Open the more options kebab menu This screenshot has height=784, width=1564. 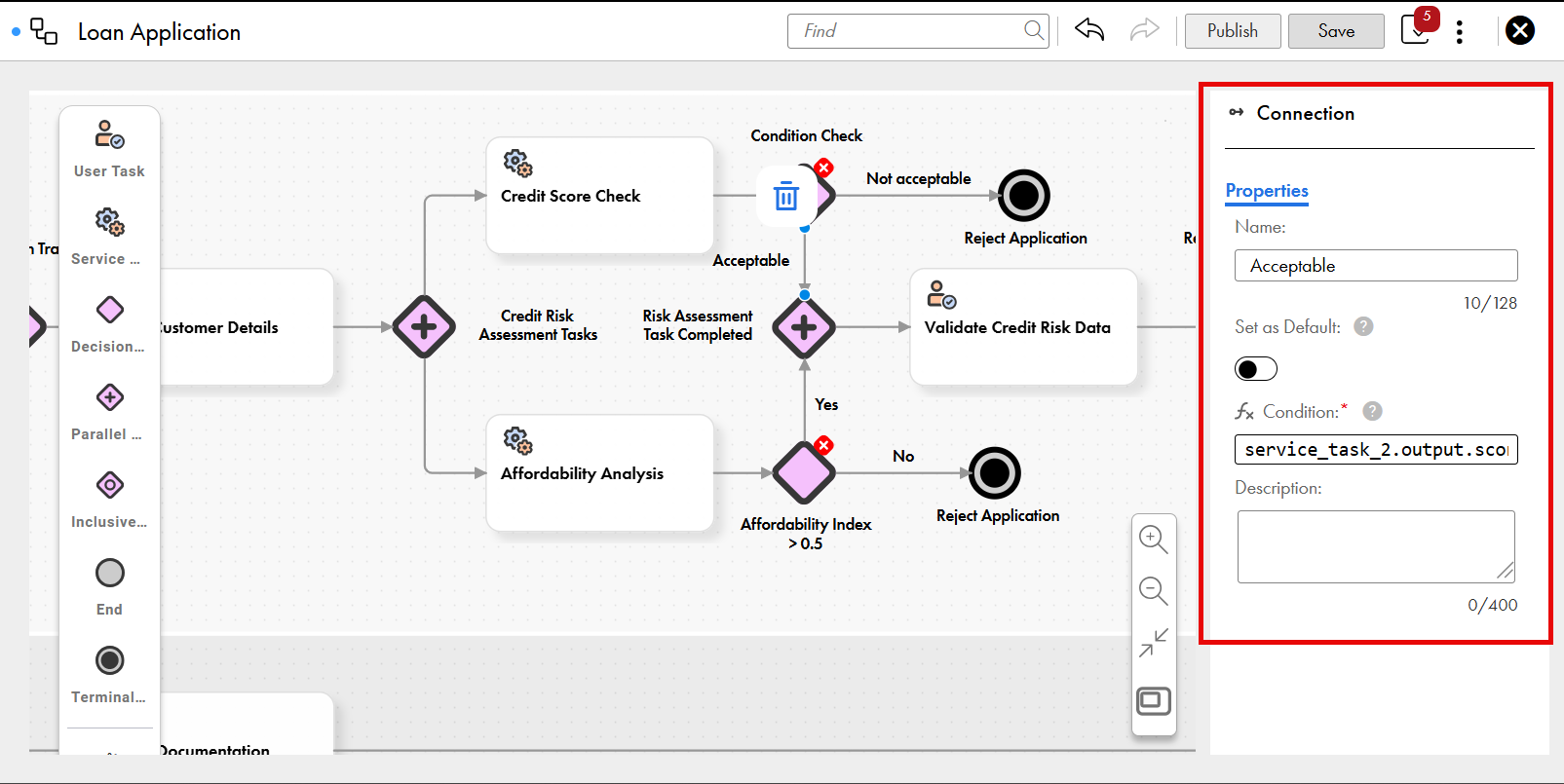[x=1459, y=32]
